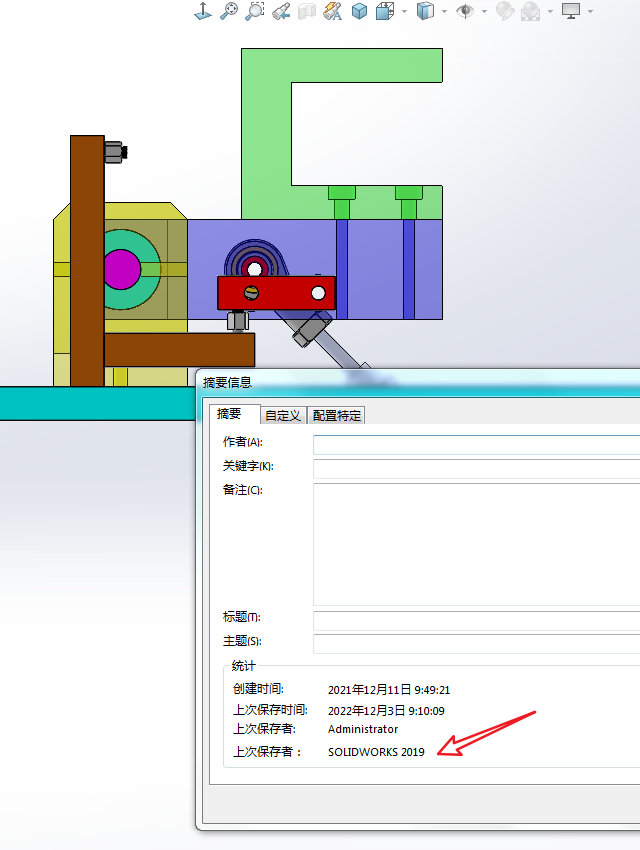The width and height of the screenshot is (640, 850).
Task: Click the solid blue cube icon
Action: 359,11
